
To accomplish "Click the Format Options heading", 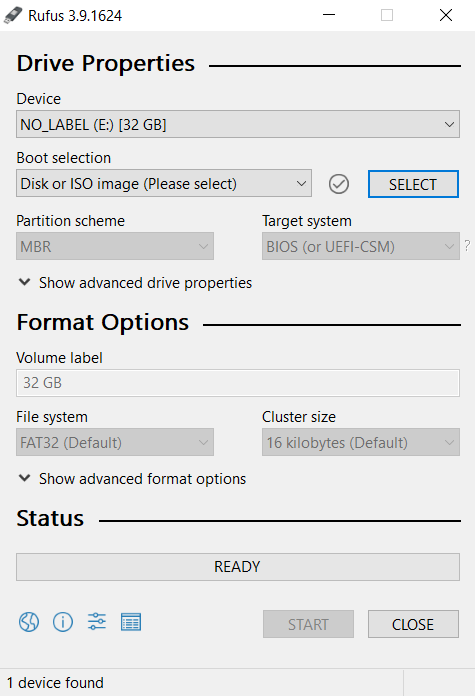I will click(103, 322).
